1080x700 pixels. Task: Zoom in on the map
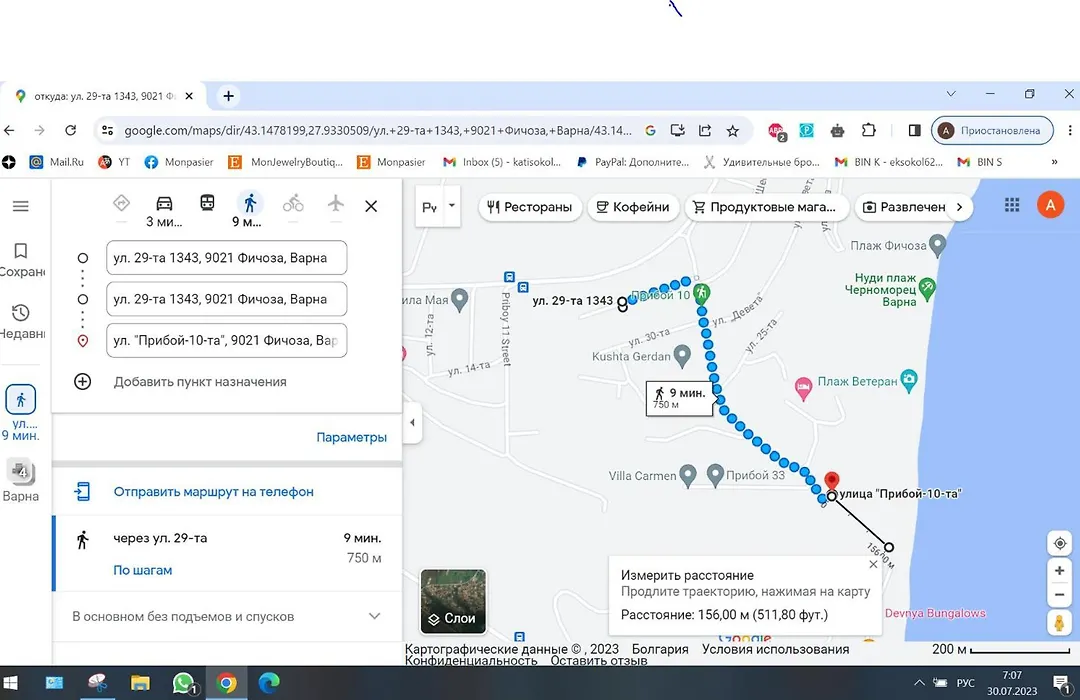point(1059,570)
